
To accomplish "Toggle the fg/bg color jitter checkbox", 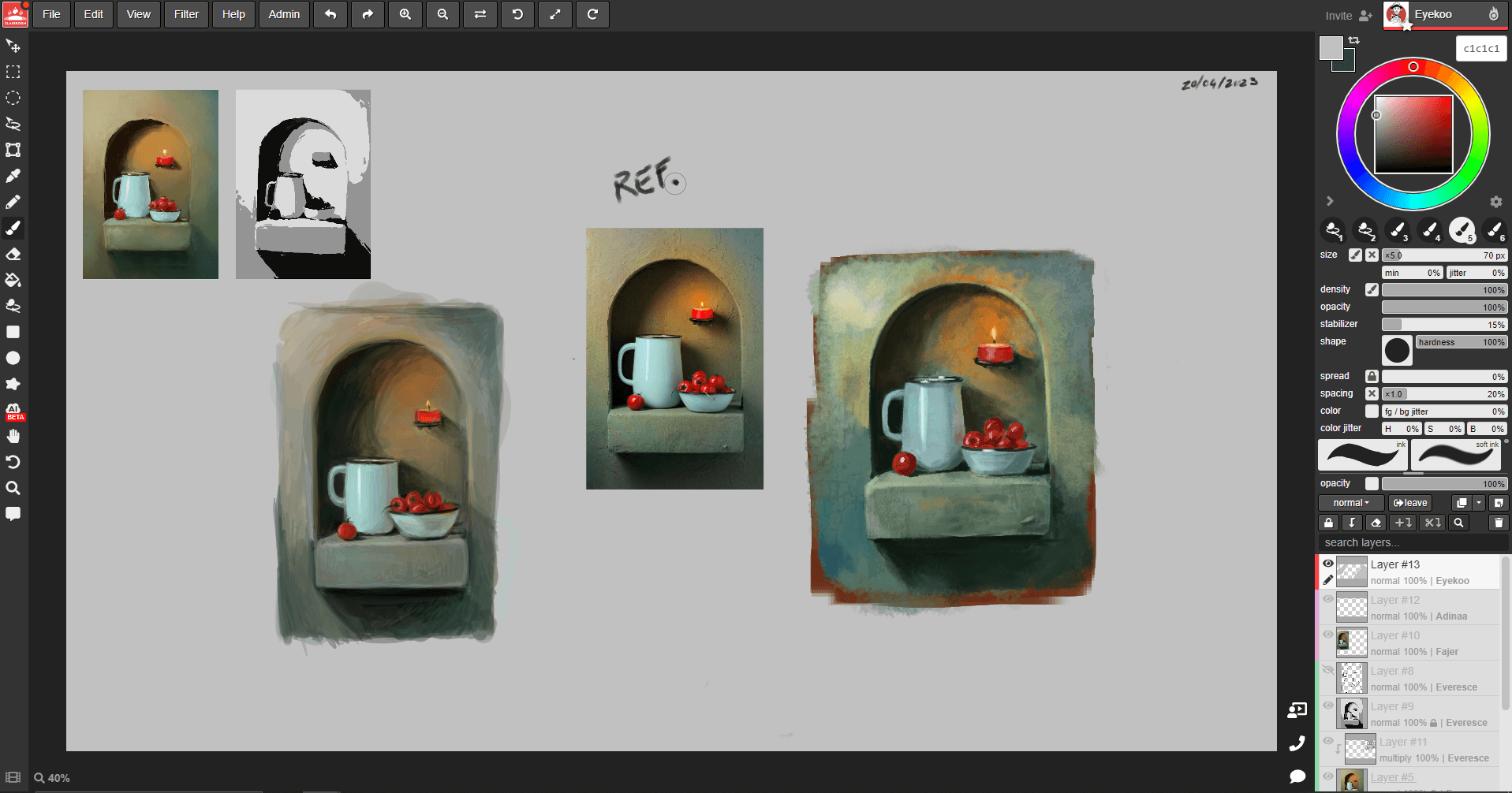I will pos(1372,411).
